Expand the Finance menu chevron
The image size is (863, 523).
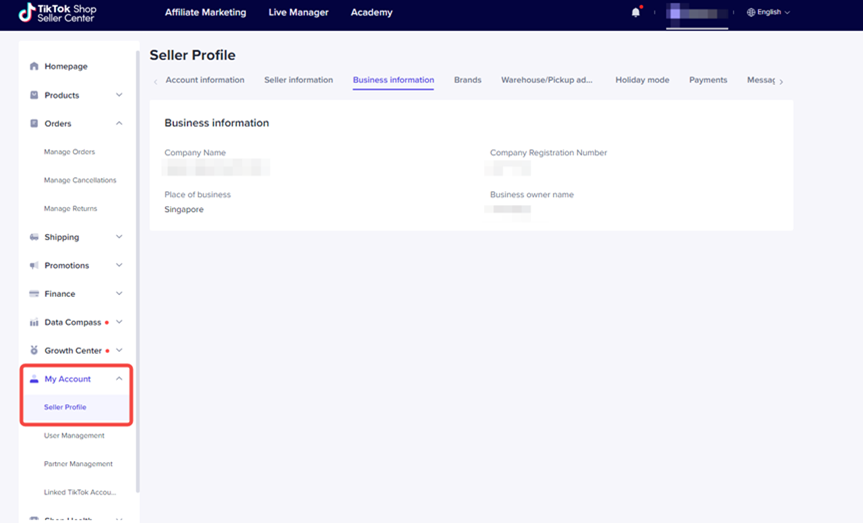[119, 293]
